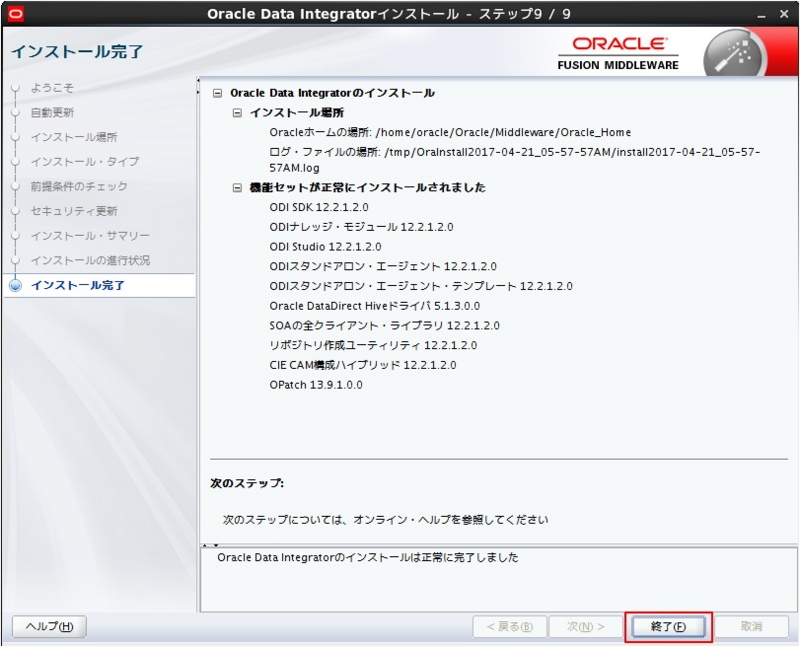Click the disabled 取消 button

(751, 627)
